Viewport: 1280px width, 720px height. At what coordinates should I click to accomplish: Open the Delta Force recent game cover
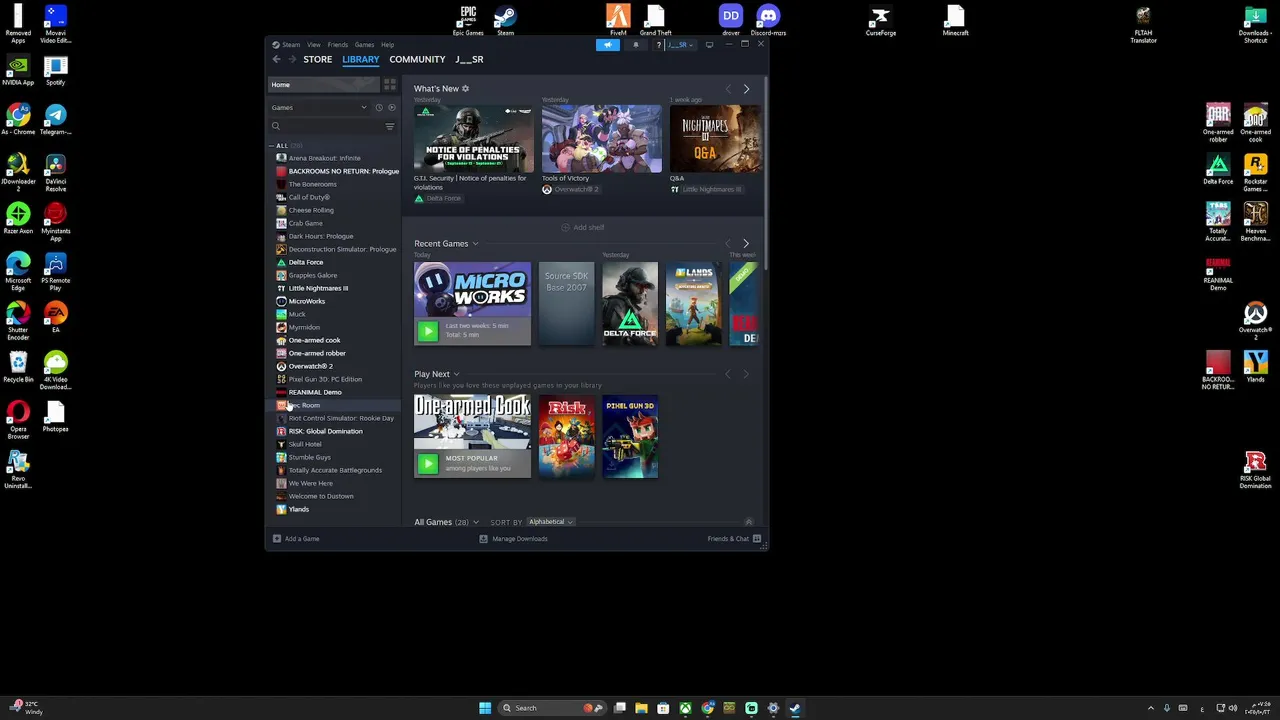[x=630, y=304]
